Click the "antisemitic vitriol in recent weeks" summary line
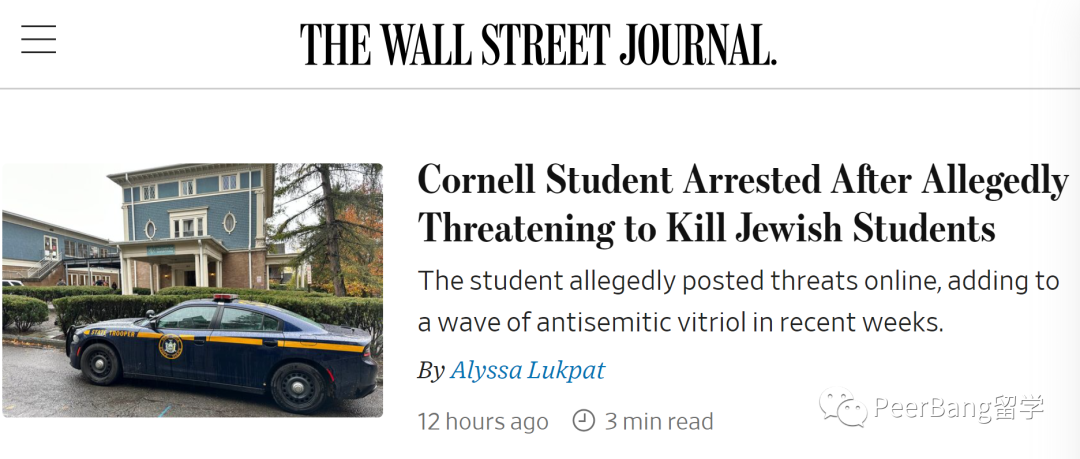The image size is (1080, 459). (x=680, y=323)
